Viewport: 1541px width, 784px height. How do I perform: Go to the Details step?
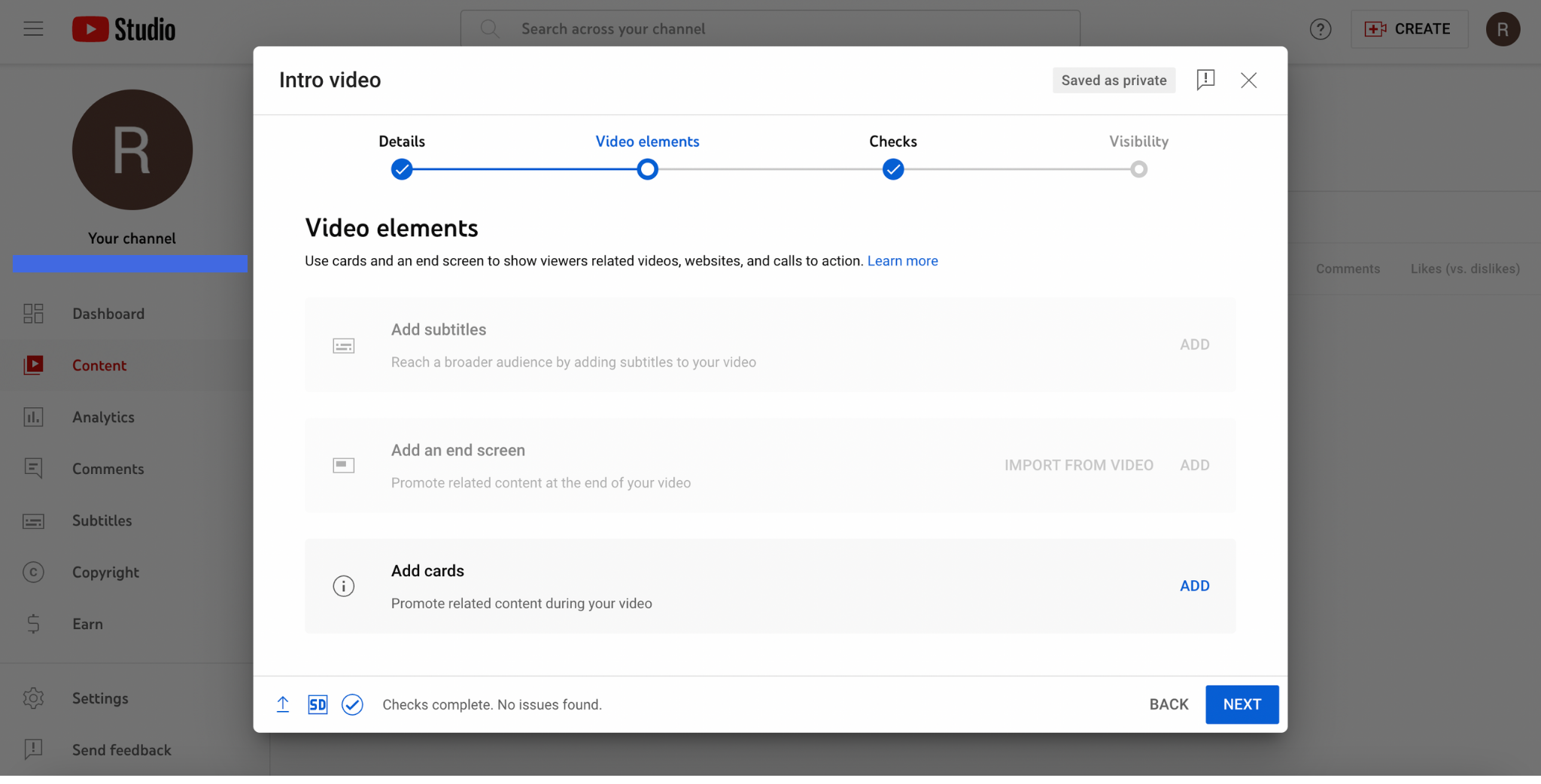click(402, 169)
